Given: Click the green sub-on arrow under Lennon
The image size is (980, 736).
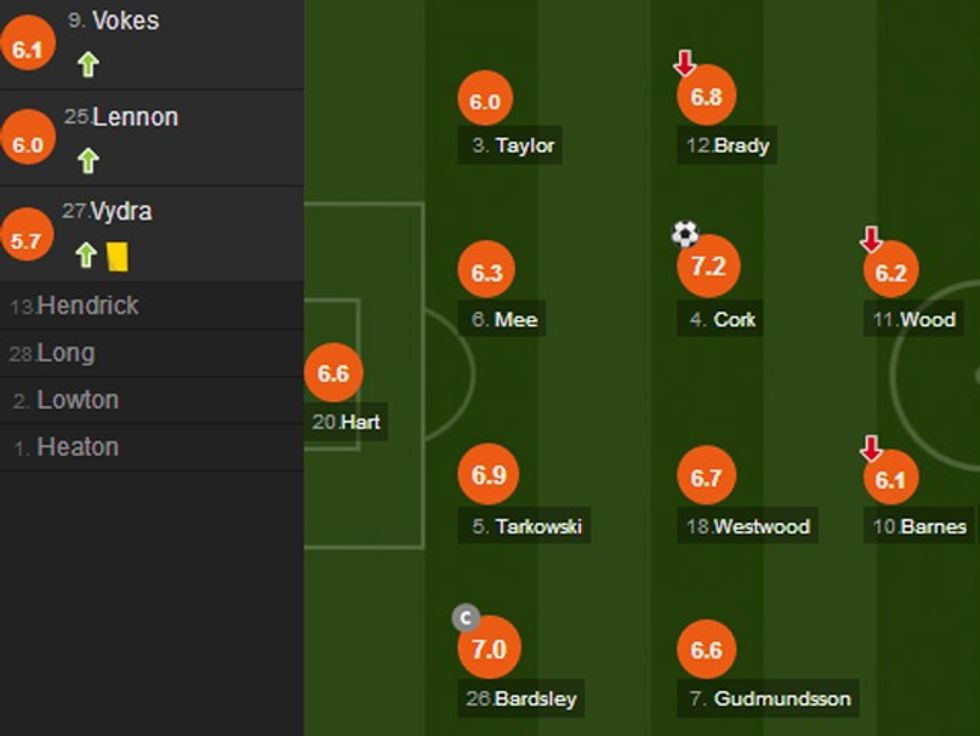Looking at the screenshot, I should pos(88,160).
